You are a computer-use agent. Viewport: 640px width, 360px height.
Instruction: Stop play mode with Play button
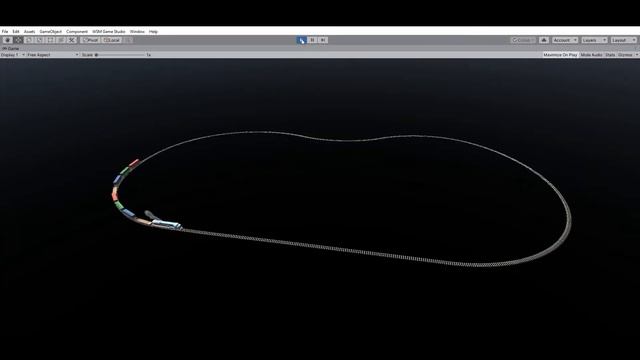(301, 40)
